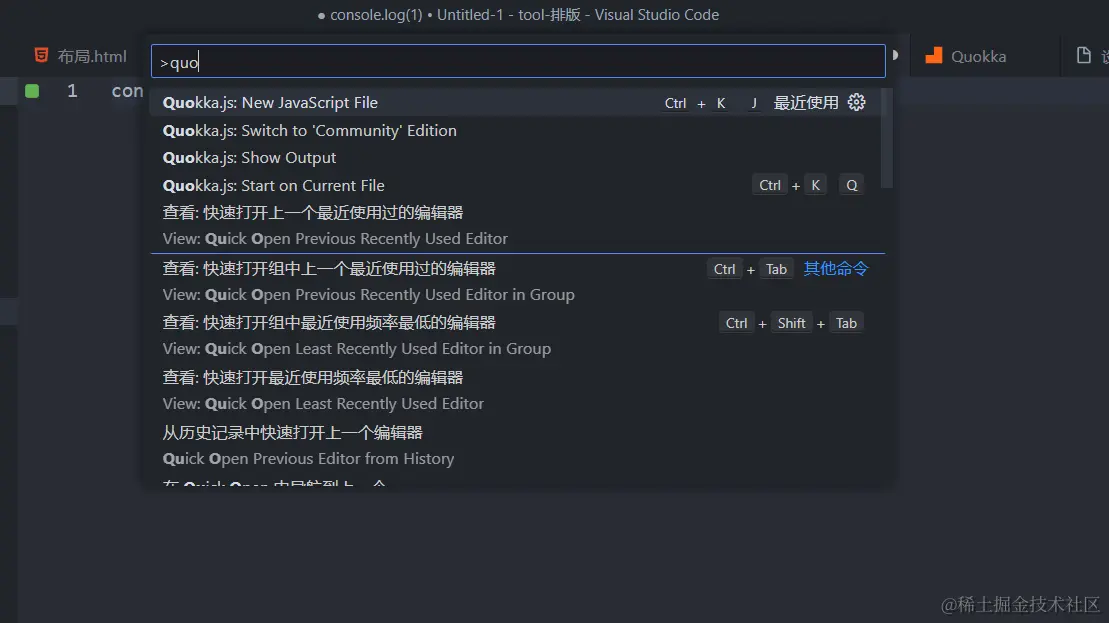Image resolution: width=1109 pixels, height=623 pixels.
Task: Select Quick Open Previous Recently Used Editor in Group
Action: [516, 281]
